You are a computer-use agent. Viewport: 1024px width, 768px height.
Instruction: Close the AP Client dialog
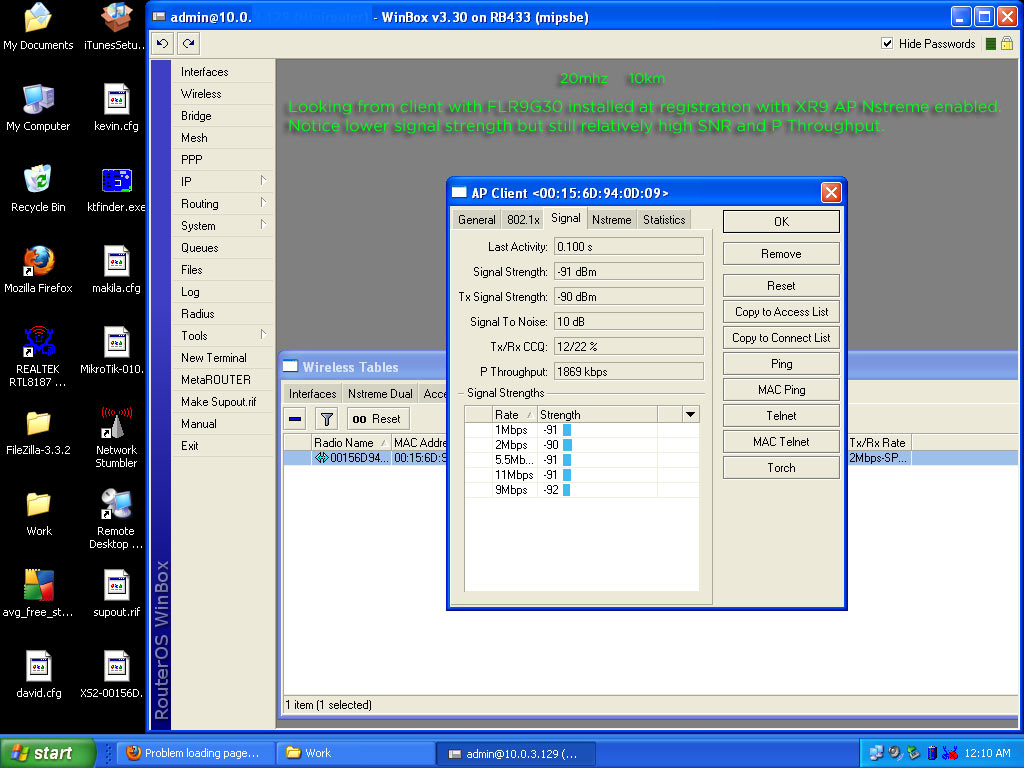click(831, 193)
